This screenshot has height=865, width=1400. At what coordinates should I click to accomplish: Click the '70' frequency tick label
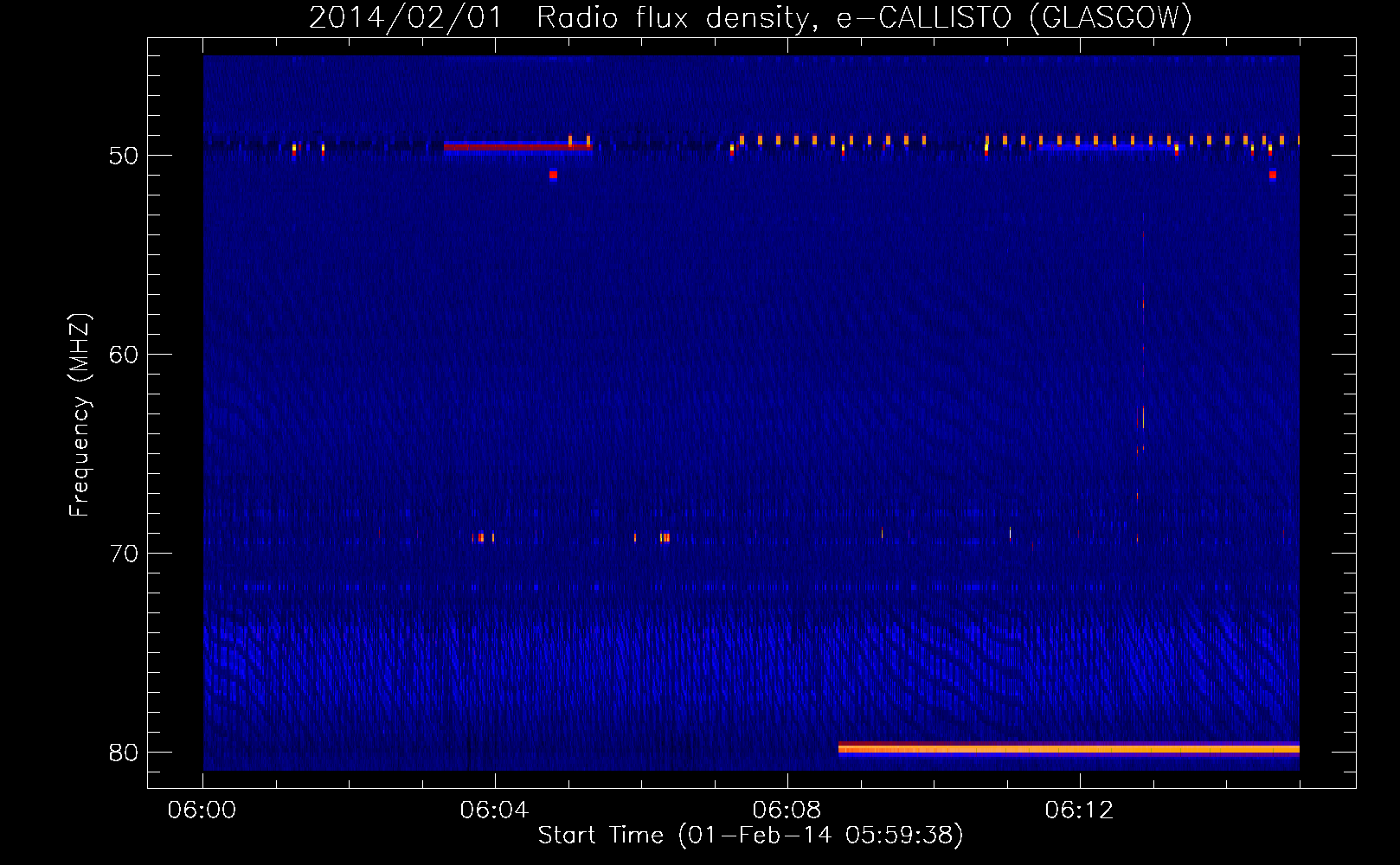coord(124,554)
